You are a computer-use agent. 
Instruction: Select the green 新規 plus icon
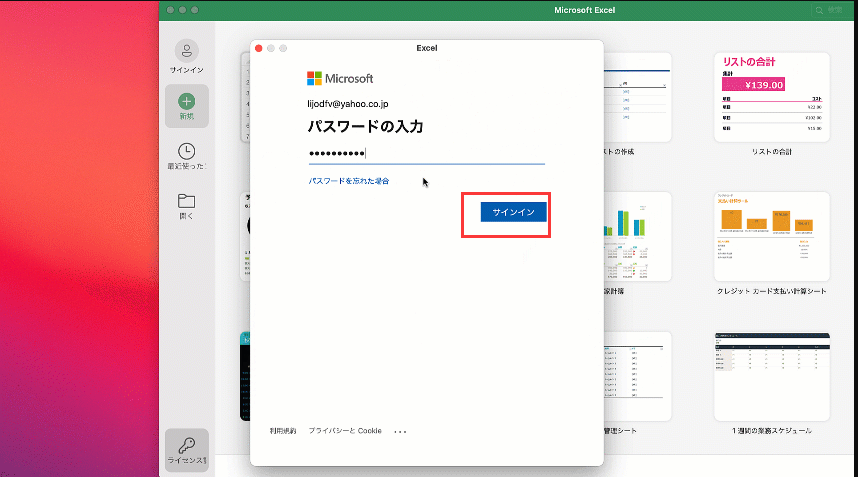point(186,101)
